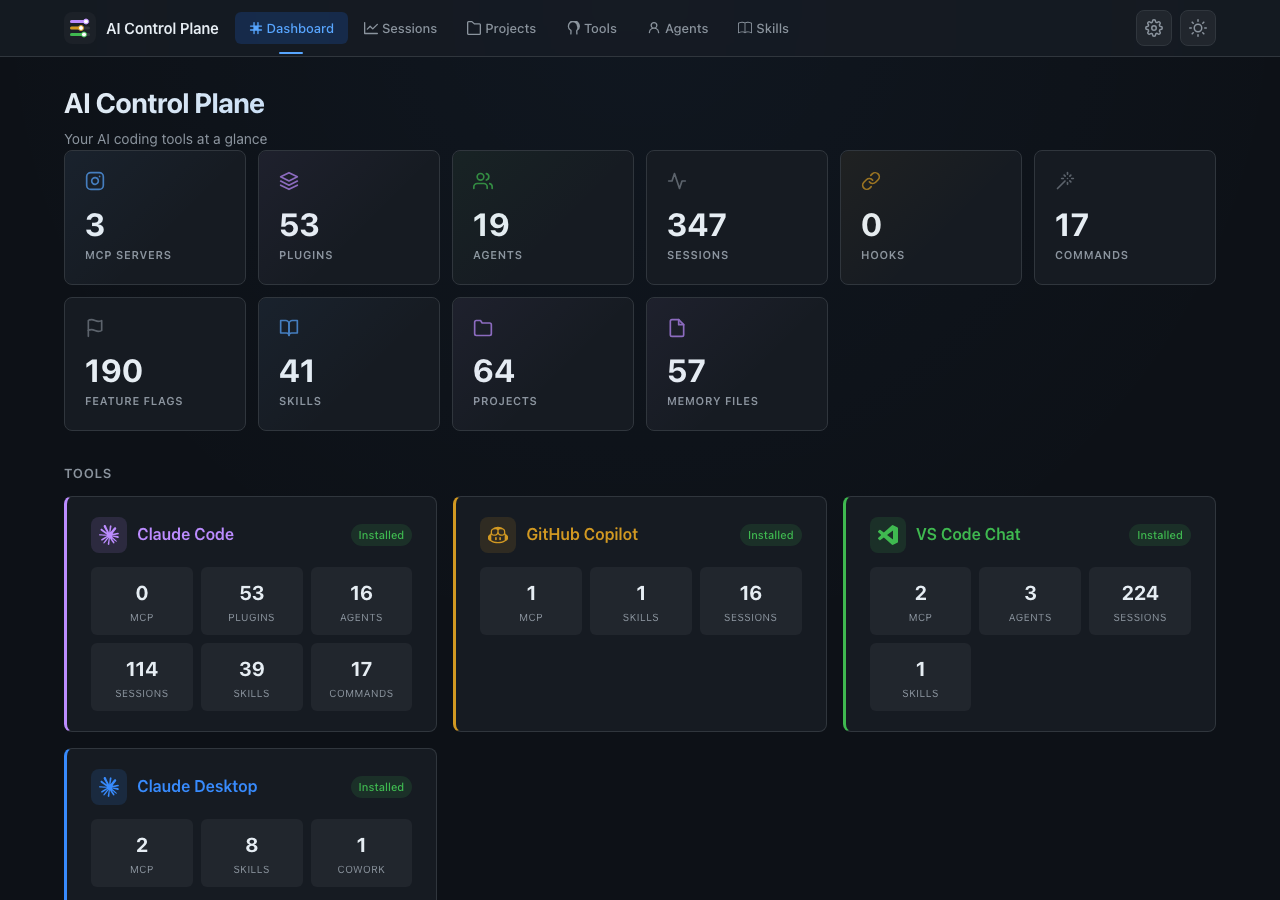The height and width of the screenshot is (900, 1280).
Task: Click VS Code Chat's 224 Sessions tile
Action: 1140,601
